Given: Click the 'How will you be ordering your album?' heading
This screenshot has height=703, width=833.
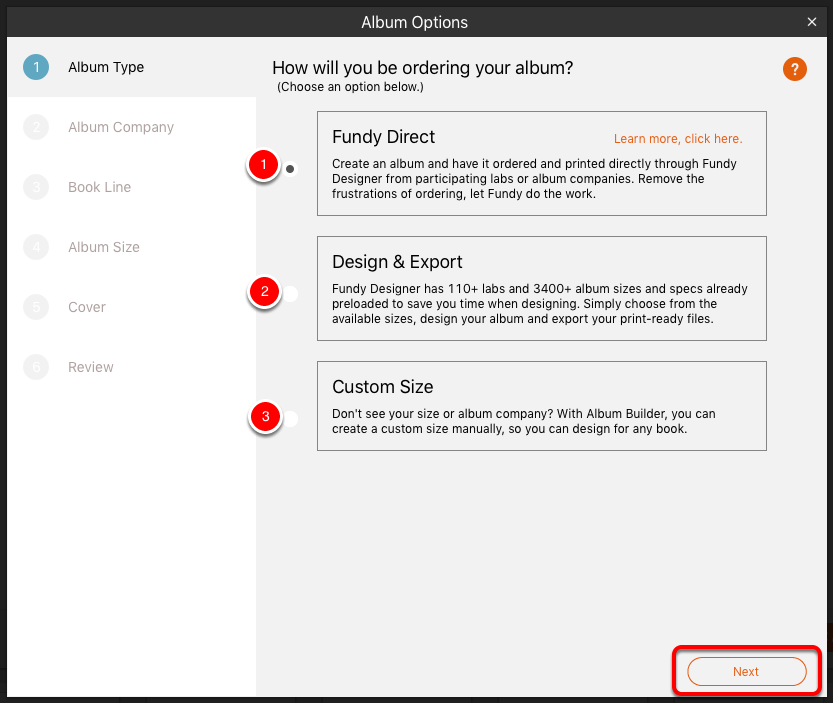Looking at the screenshot, I should click(x=422, y=68).
